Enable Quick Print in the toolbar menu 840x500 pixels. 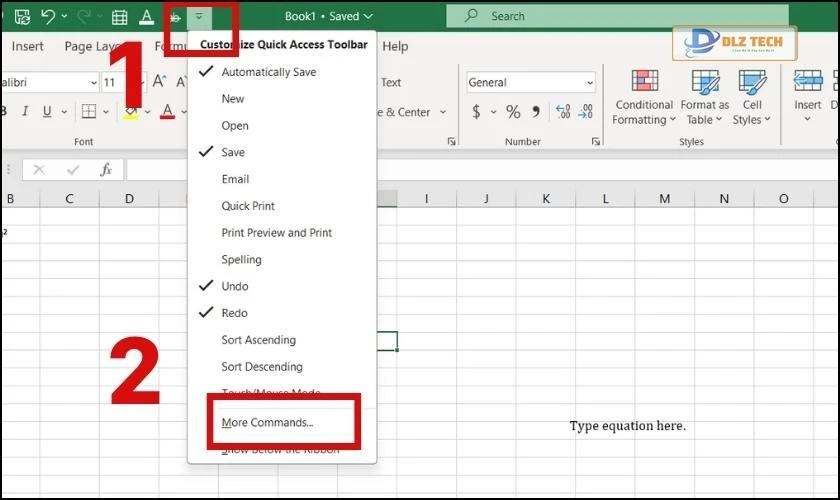[248, 206]
